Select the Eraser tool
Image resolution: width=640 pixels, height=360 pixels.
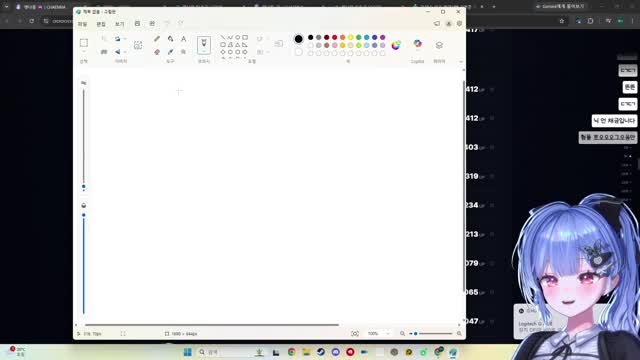157,52
